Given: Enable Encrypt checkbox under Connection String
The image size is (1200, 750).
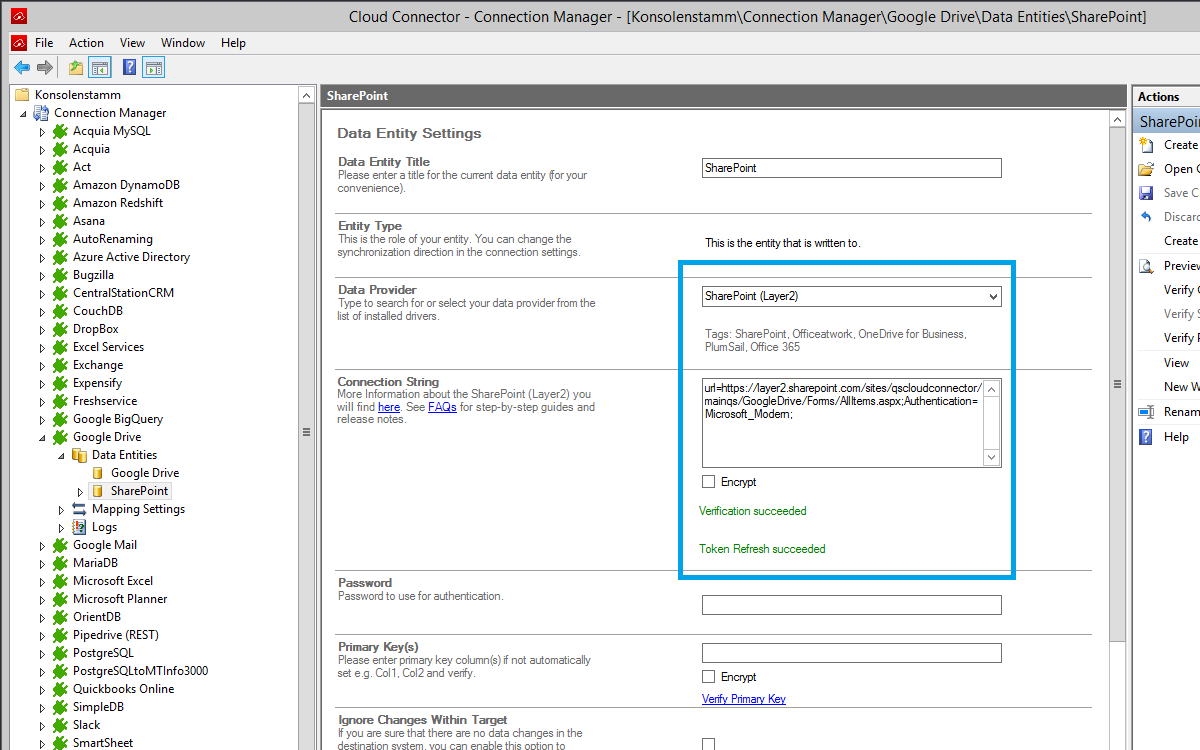Looking at the screenshot, I should pos(709,482).
